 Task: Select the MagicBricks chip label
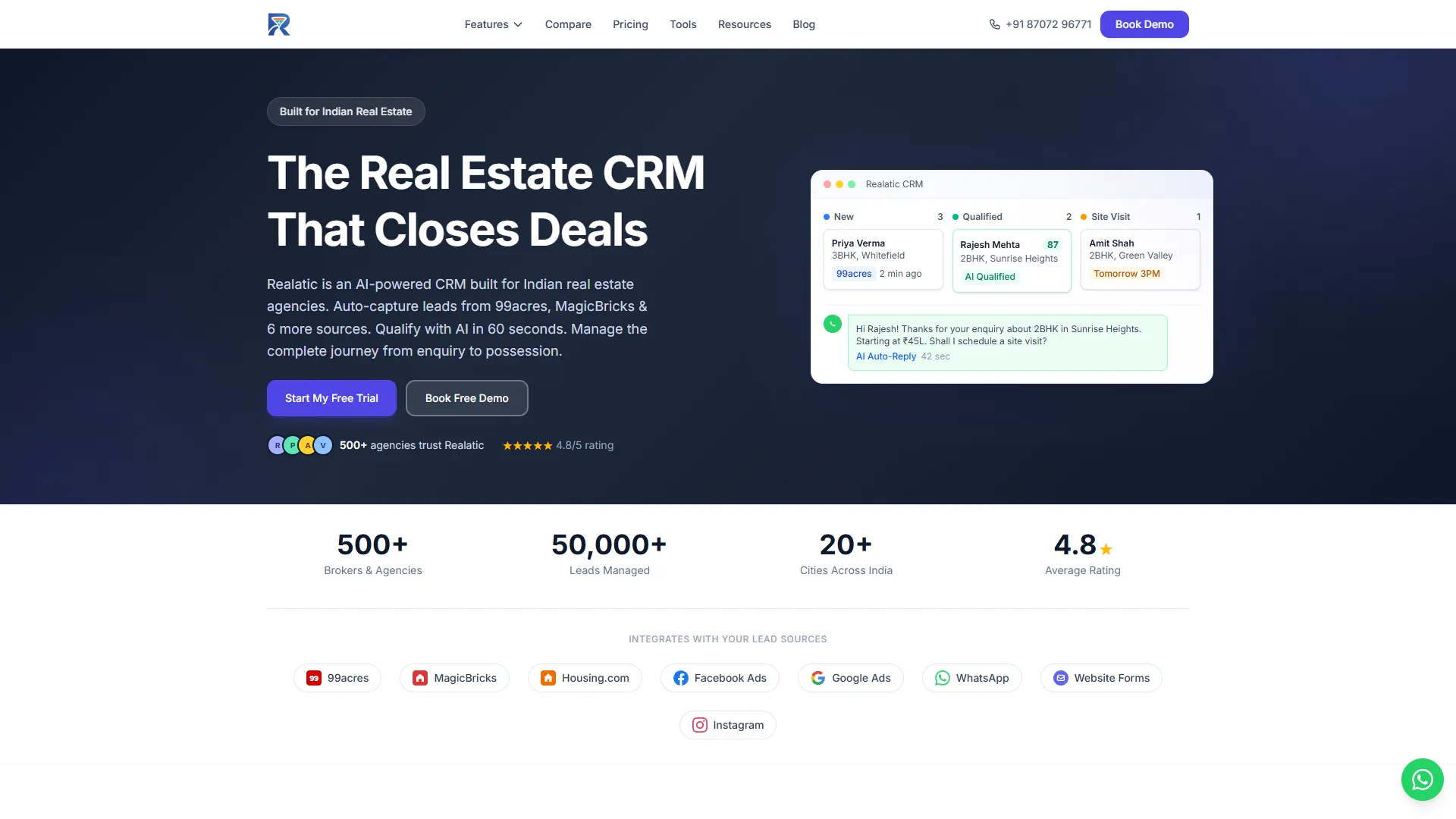[465, 678]
